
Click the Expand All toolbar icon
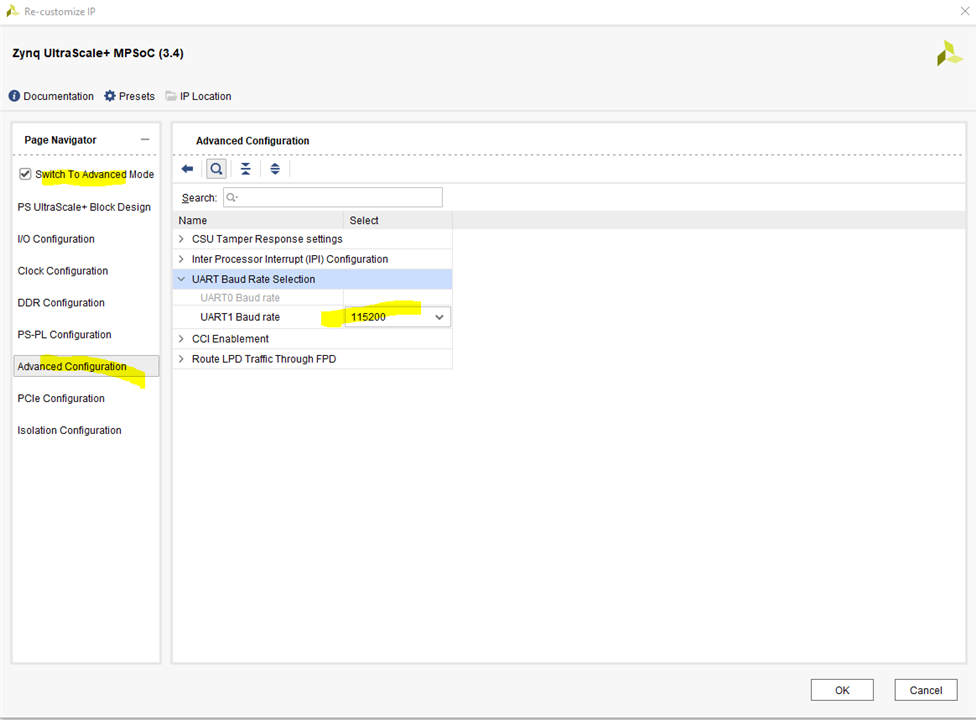[275, 169]
